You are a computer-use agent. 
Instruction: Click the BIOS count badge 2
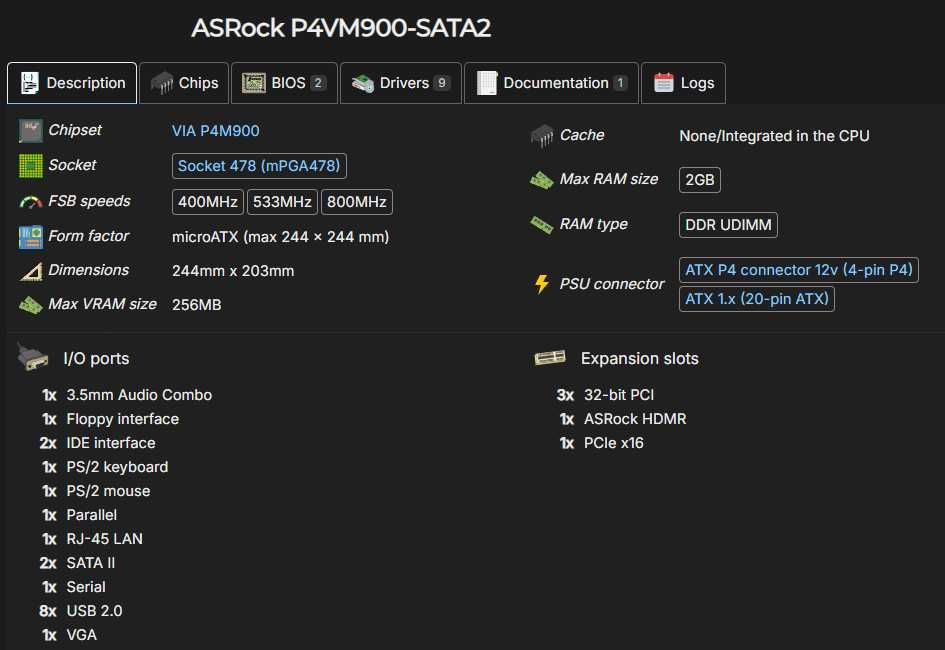tap(318, 83)
